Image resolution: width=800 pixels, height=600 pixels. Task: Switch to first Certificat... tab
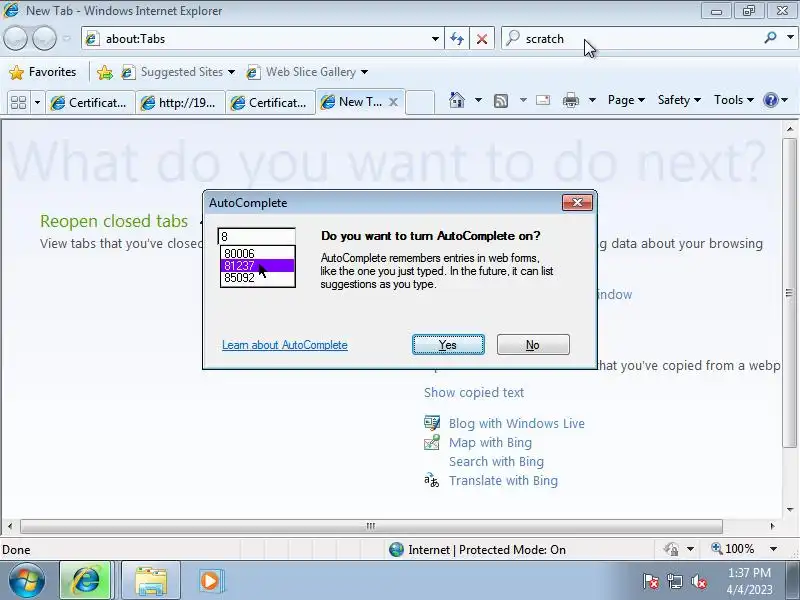tap(90, 103)
